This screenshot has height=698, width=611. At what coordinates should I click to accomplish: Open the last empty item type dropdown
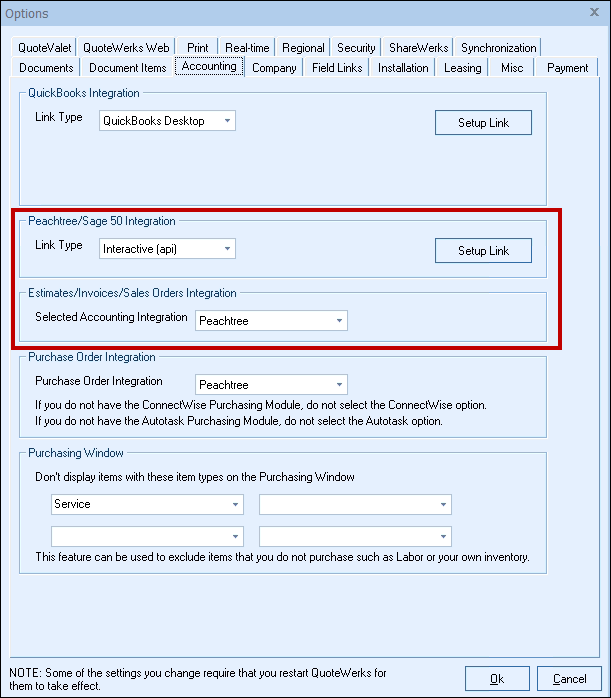point(355,536)
